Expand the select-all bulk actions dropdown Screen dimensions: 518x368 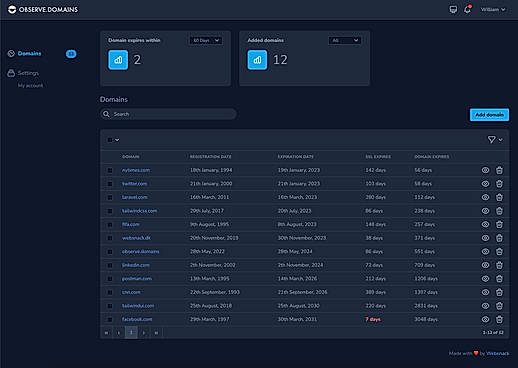coord(113,140)
